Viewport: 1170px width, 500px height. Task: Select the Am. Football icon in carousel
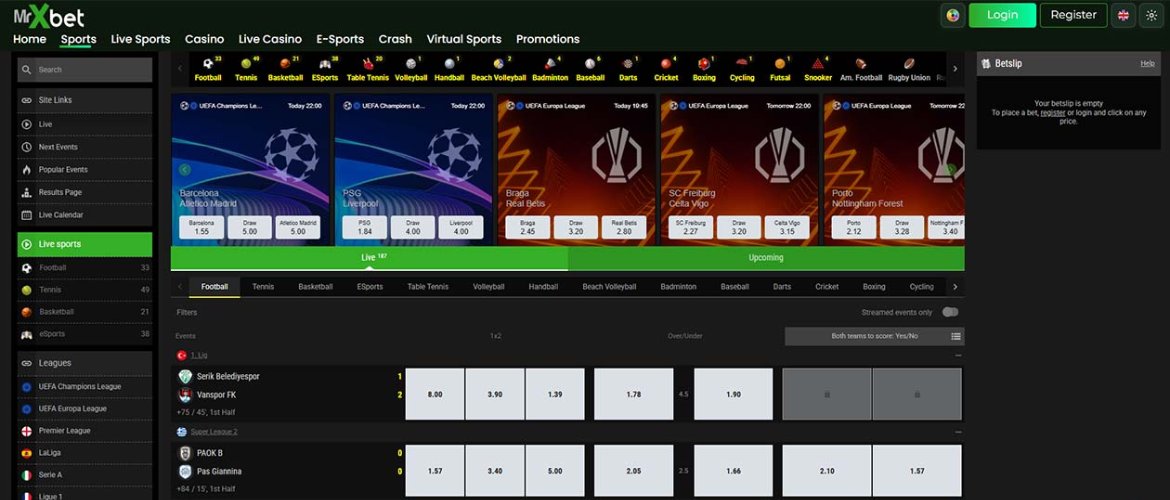click(x=860, y=64)
